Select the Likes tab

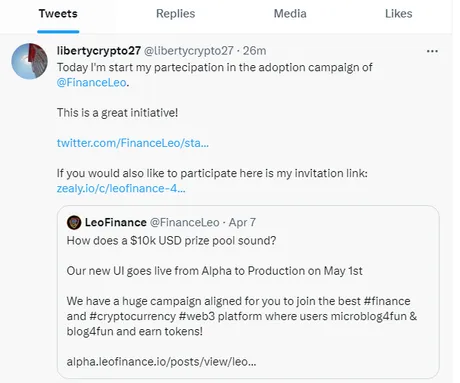click(398, 14)
